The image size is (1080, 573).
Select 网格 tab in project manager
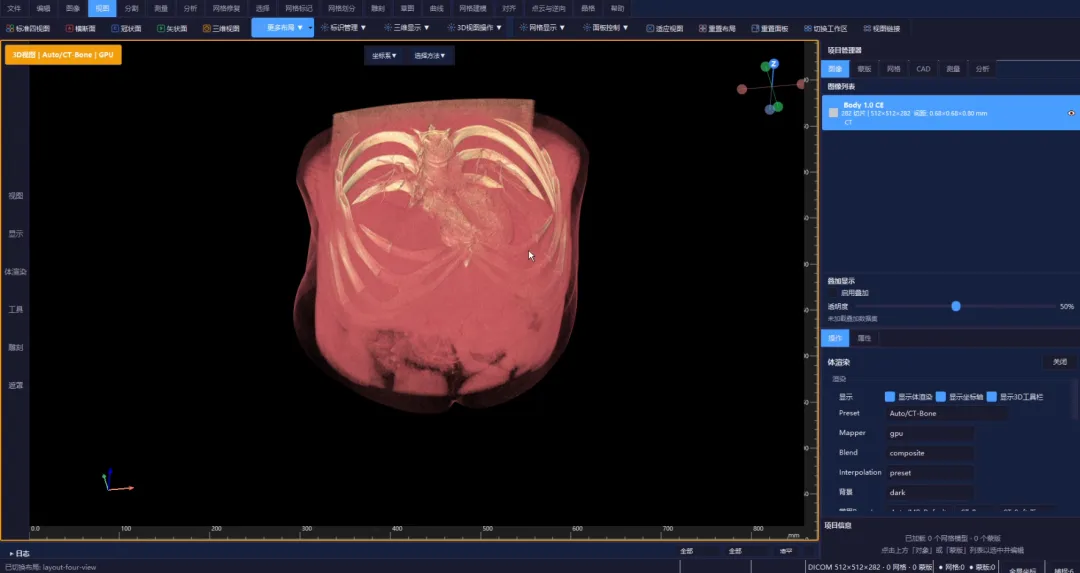[x=893, y=69]
